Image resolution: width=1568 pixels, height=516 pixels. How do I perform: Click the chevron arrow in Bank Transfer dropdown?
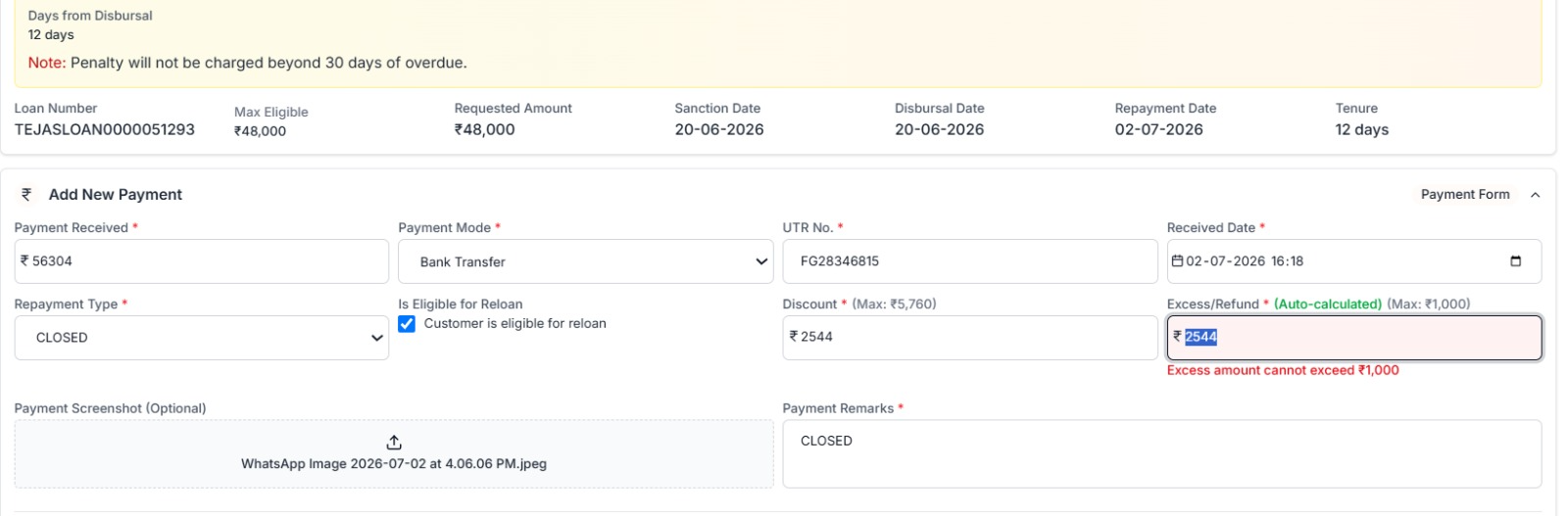point(760,261)
